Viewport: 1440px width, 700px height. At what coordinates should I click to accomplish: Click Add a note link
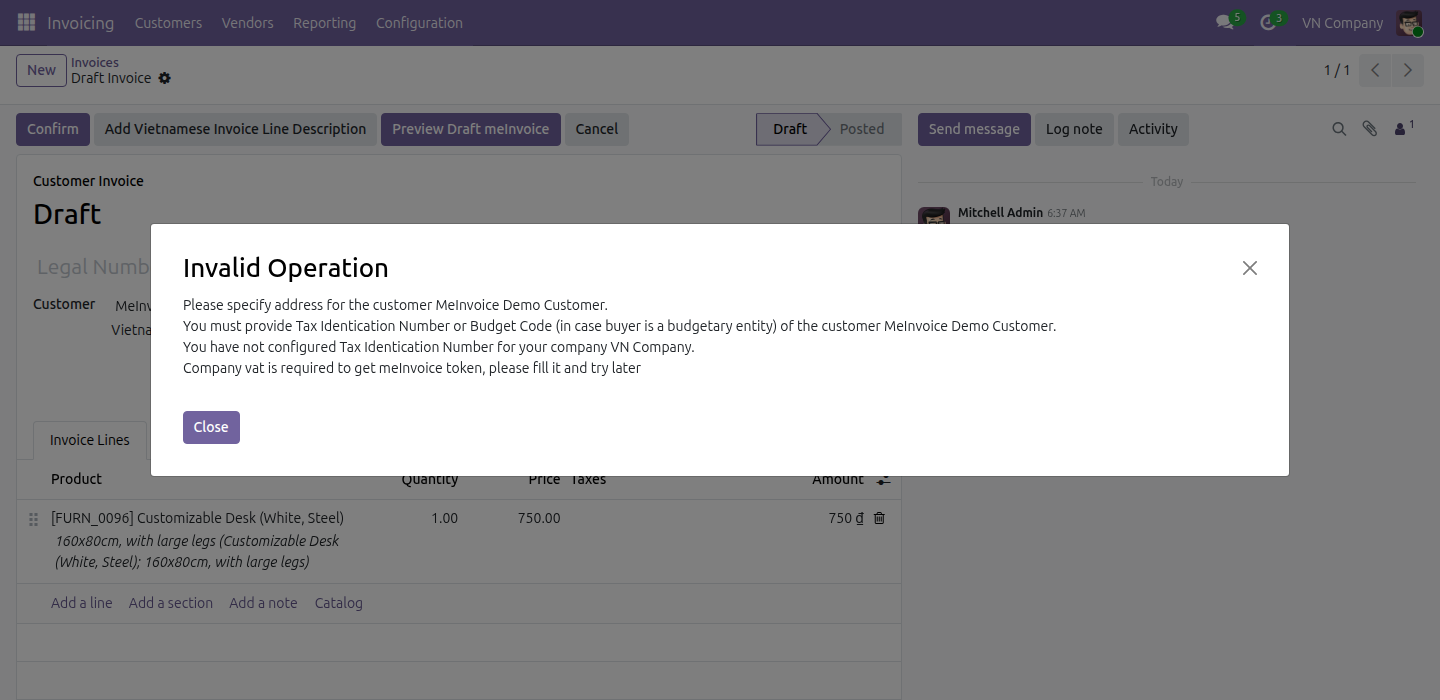coord(263,603)
